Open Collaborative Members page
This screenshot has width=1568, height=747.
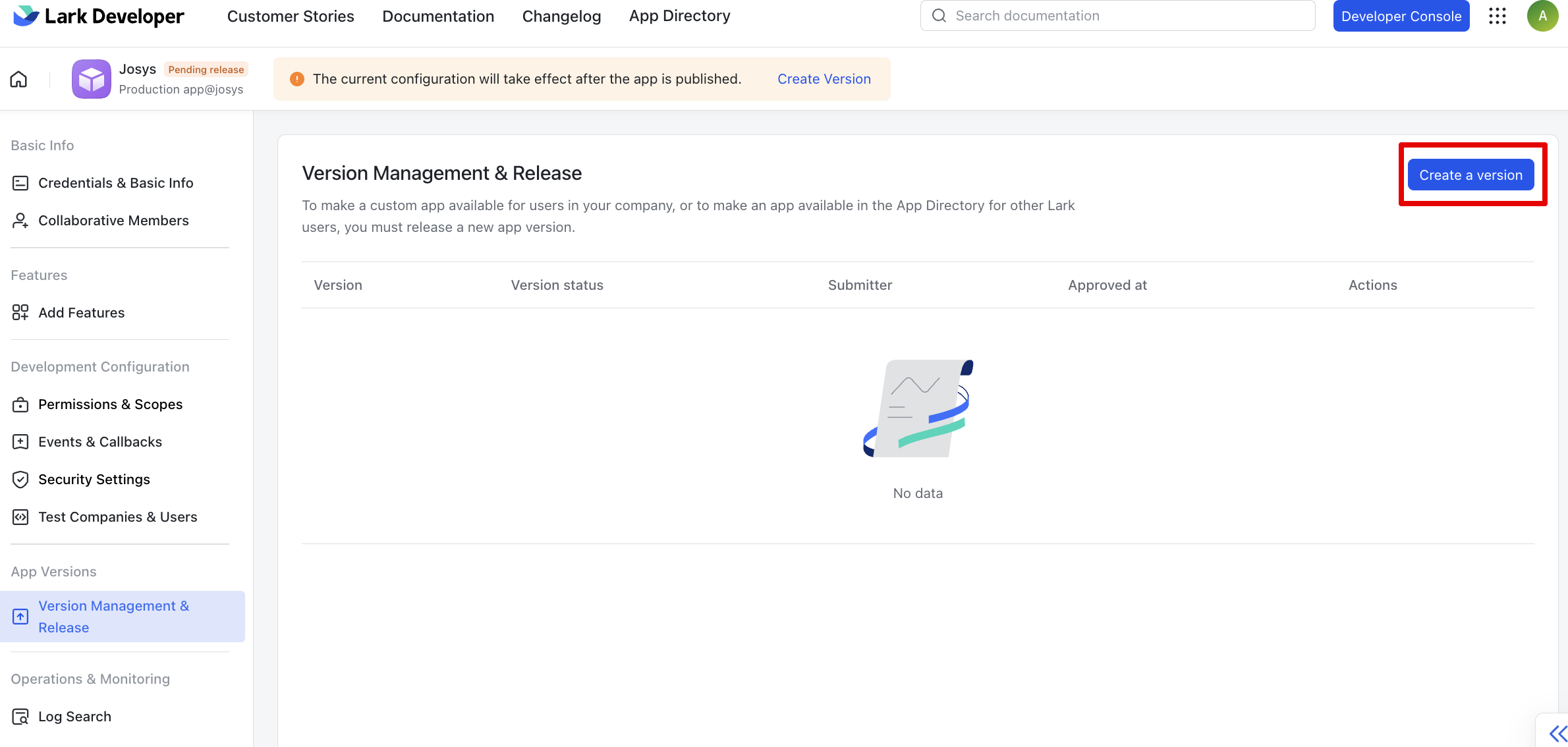click(x=113, y=221)
